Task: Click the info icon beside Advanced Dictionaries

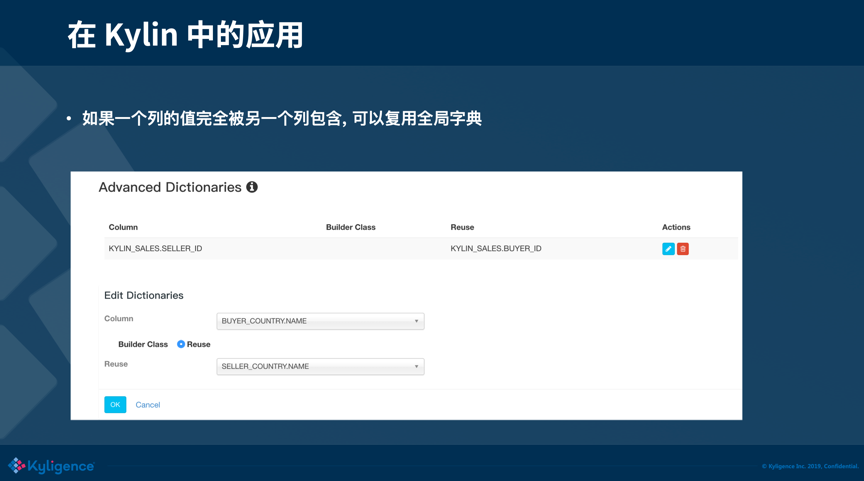Action: (252, 187)
